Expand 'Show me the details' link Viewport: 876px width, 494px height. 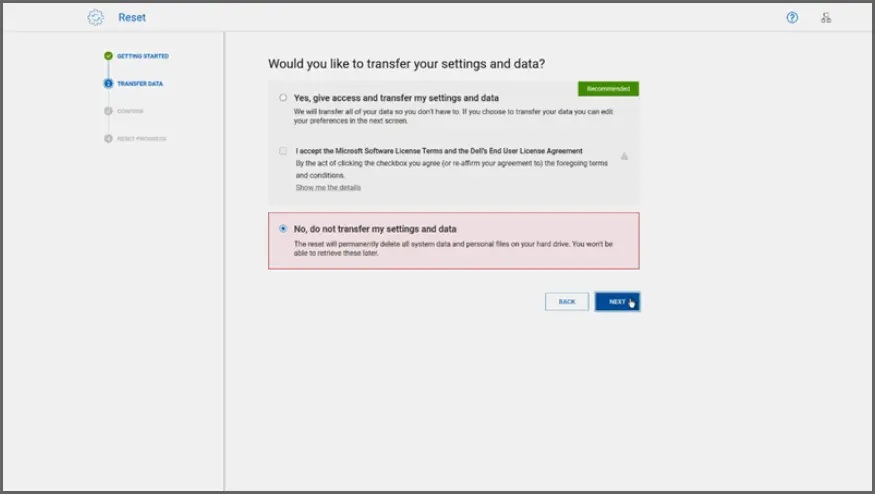[328, 188]
